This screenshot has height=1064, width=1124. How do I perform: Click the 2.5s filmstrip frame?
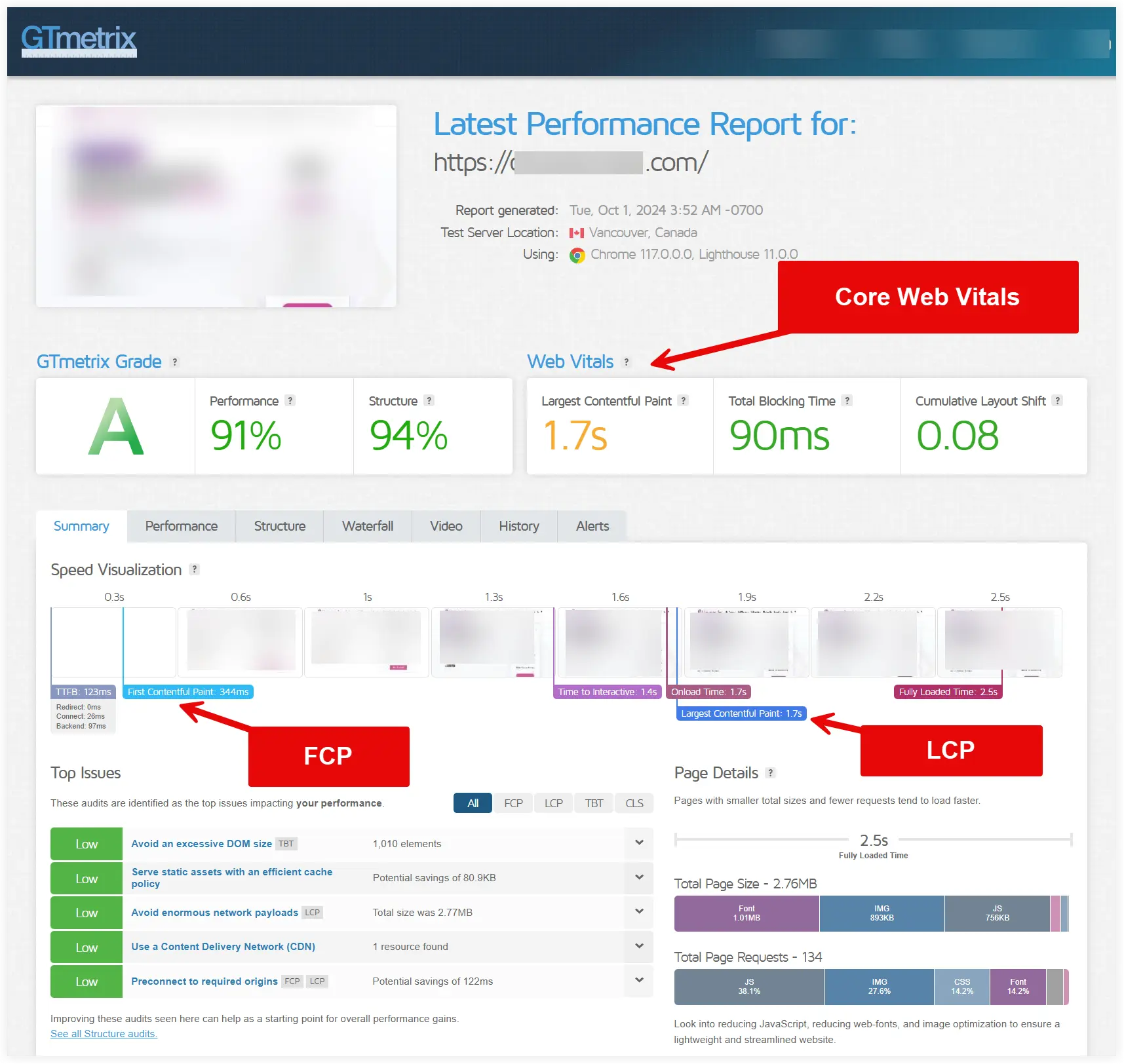(1000, 642)
